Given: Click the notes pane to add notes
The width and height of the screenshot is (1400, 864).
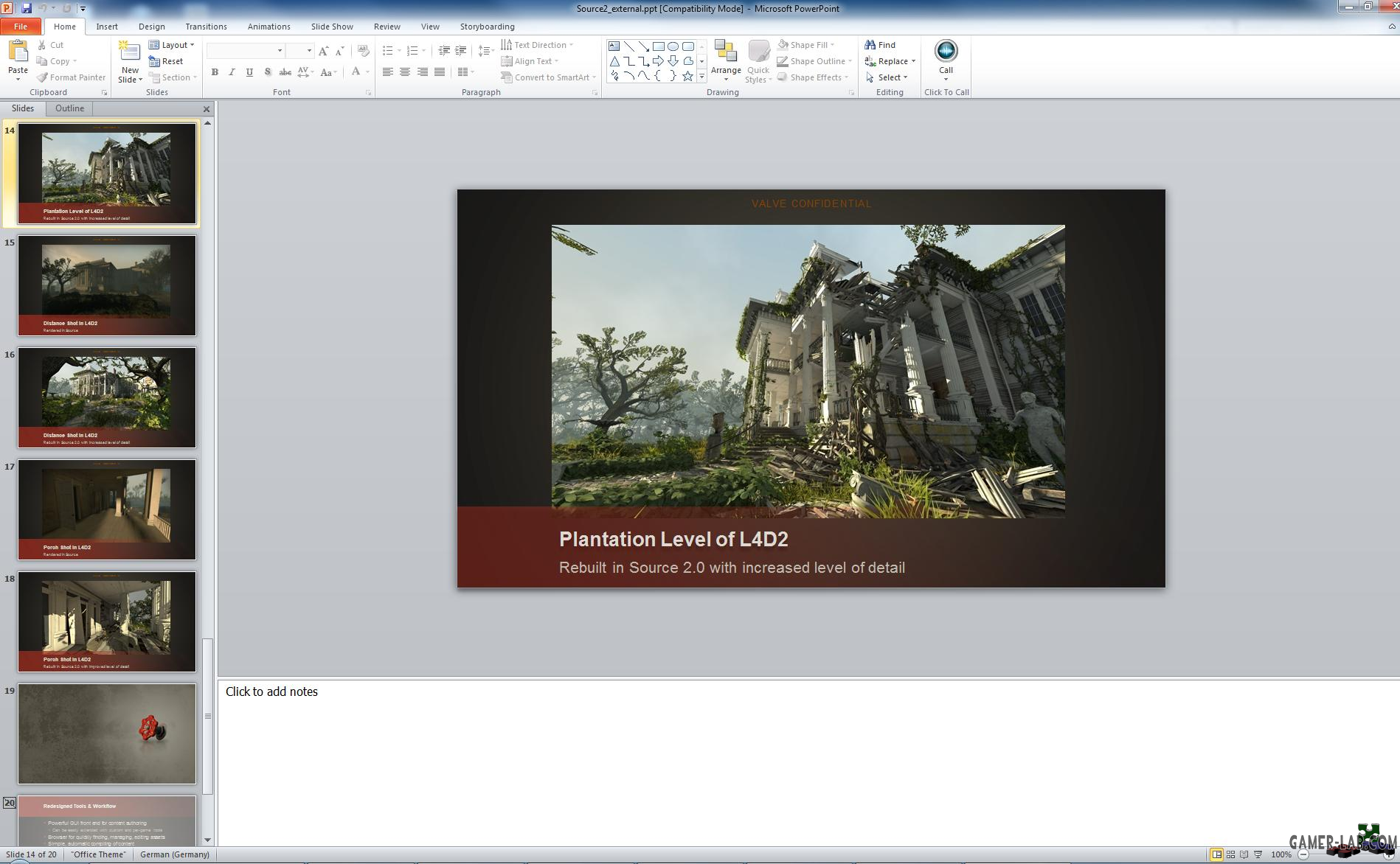Looking at the screenshot, I should (808, 762).
